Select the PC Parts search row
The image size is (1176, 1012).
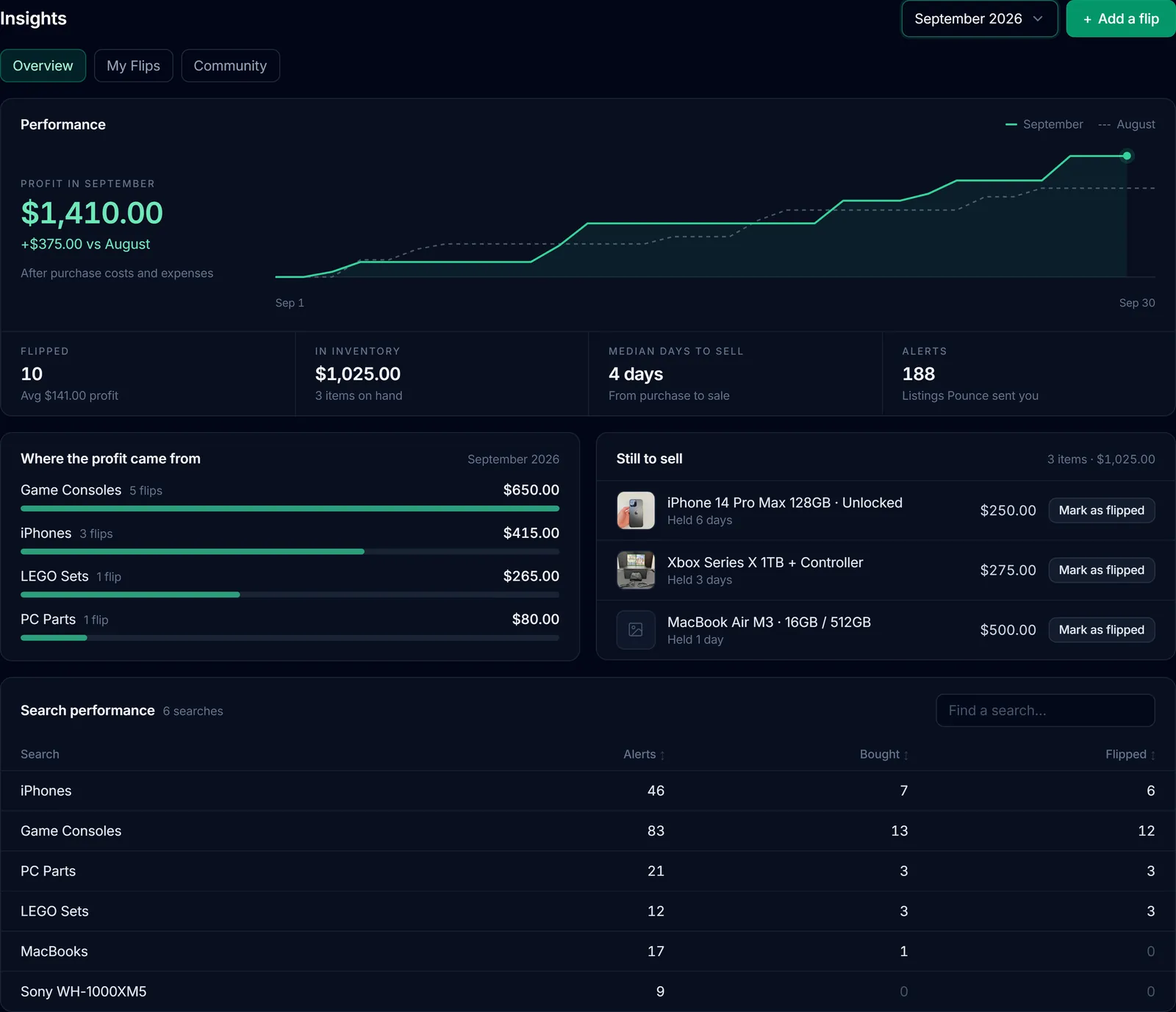click(588, 871)
